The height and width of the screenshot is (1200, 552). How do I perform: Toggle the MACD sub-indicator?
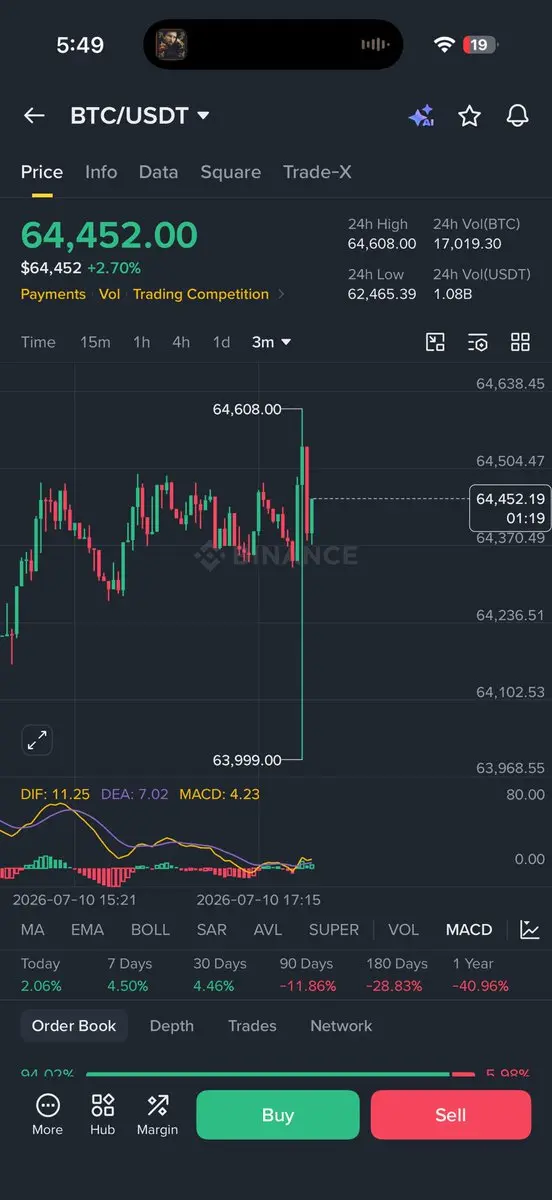point(469,930)
